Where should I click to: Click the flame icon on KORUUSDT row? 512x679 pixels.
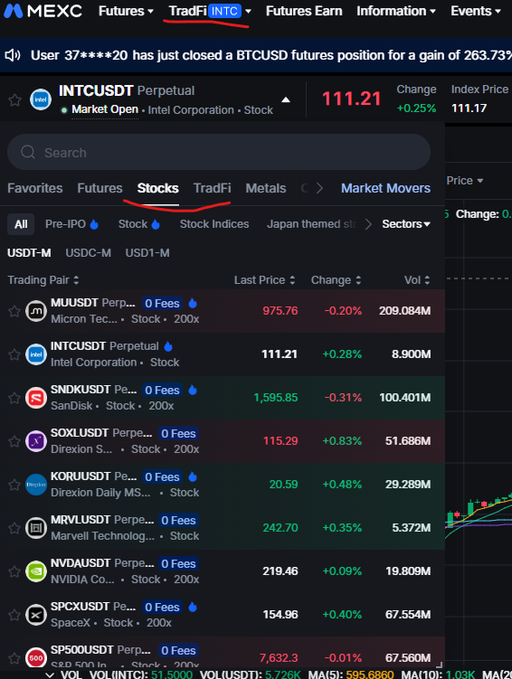coord(193,476)
